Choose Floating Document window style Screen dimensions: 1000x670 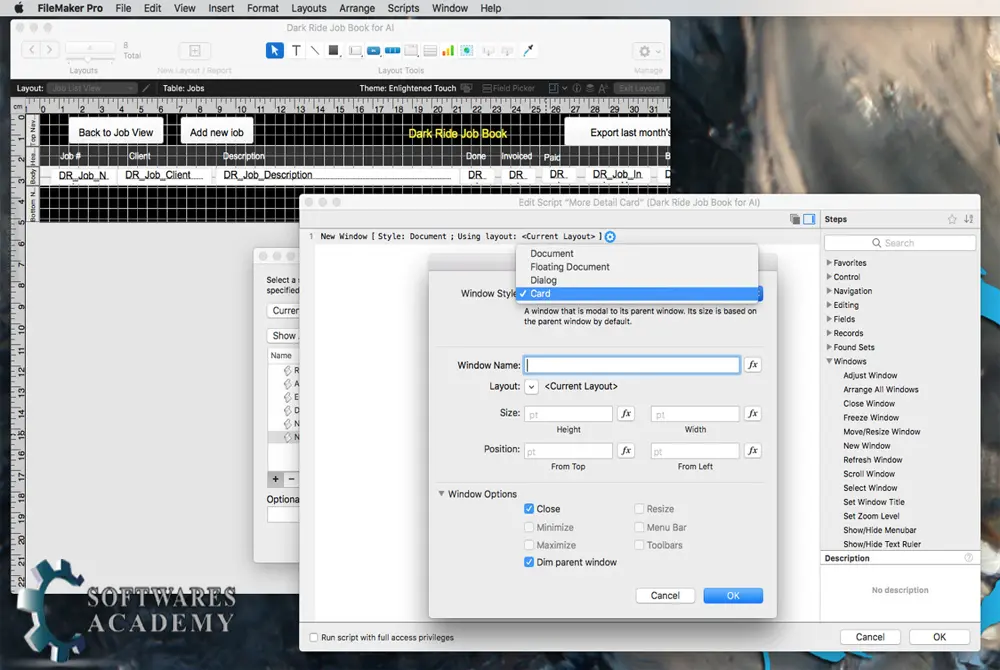point(637,266)
